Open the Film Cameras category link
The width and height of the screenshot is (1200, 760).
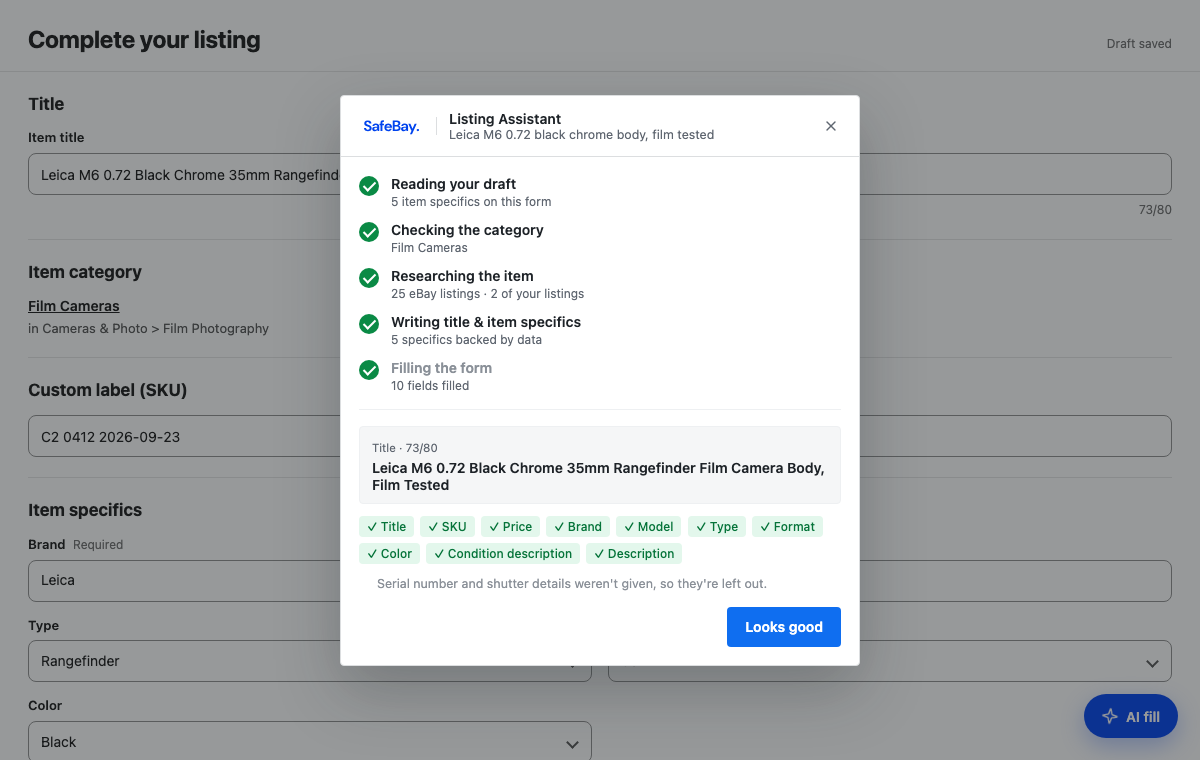74,306
